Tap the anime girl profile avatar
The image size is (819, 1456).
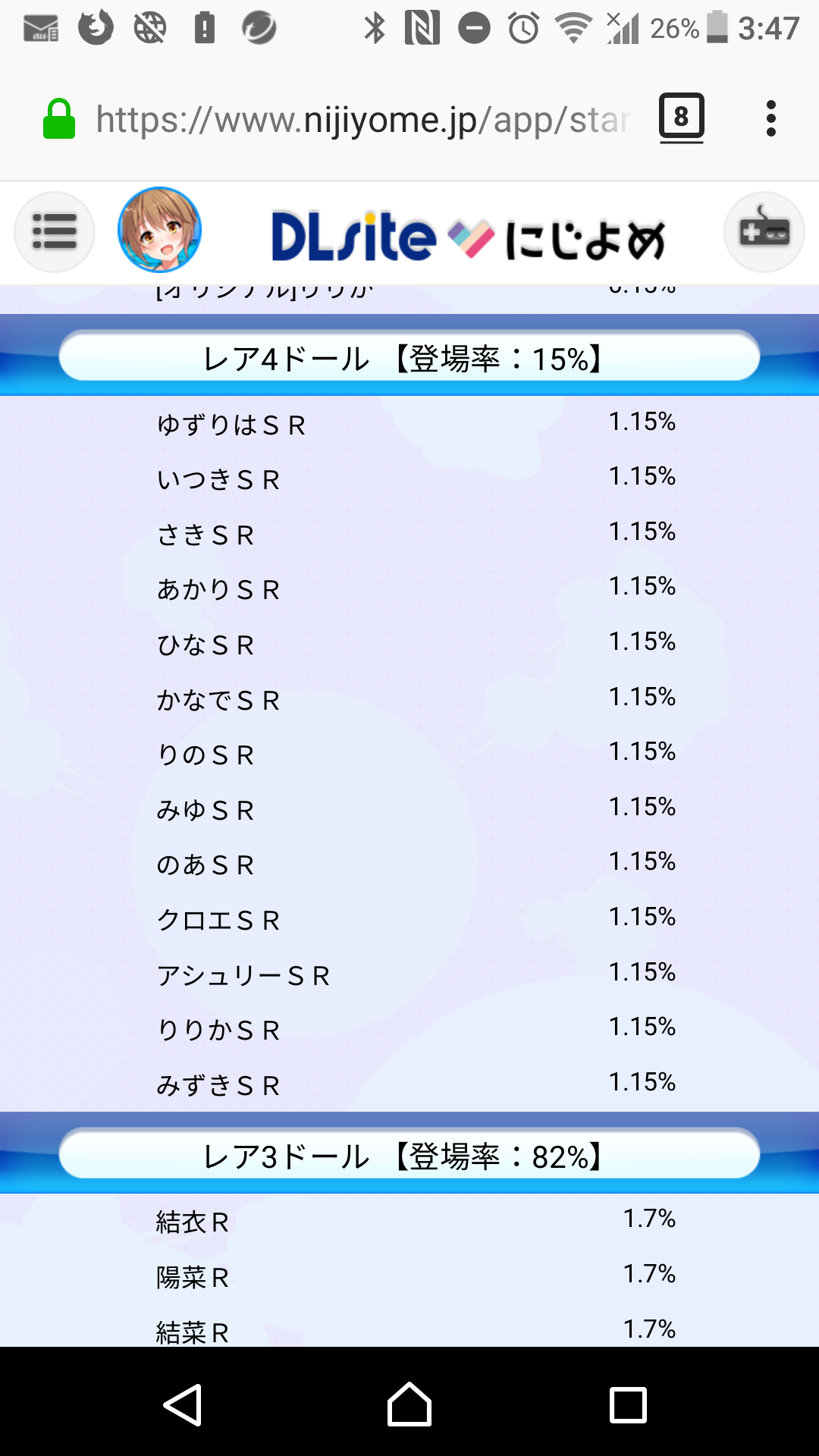159,230
